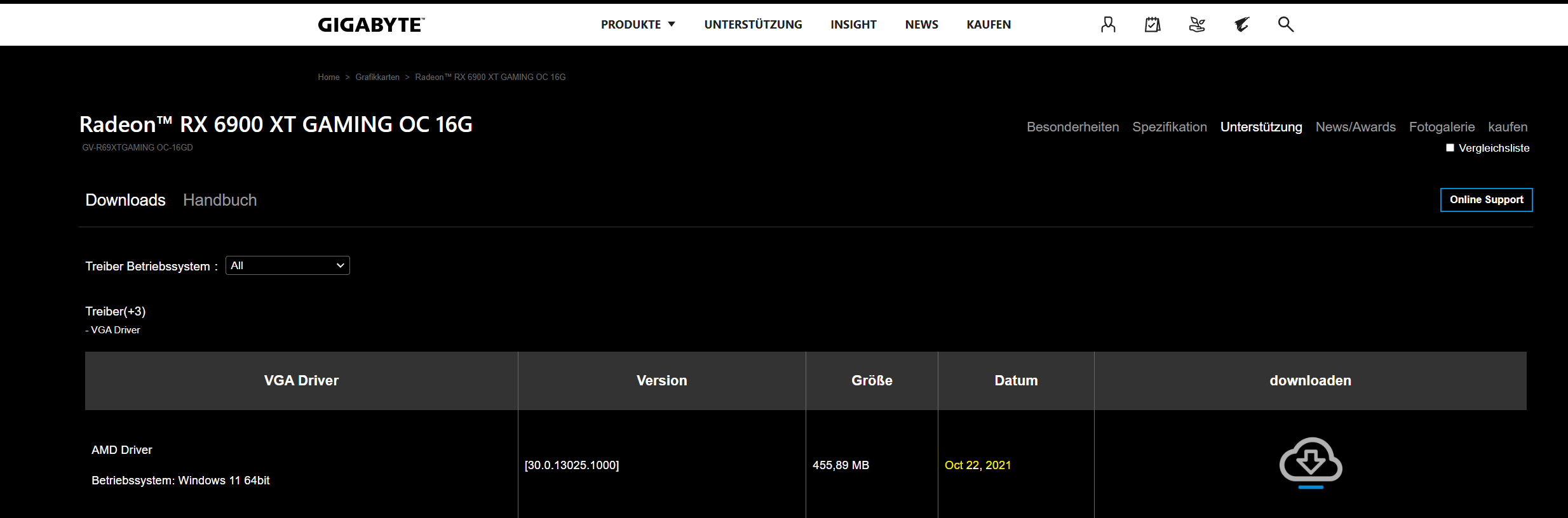
Task: Open the calendar checklist icon in header
Action: click(1152, 25)
